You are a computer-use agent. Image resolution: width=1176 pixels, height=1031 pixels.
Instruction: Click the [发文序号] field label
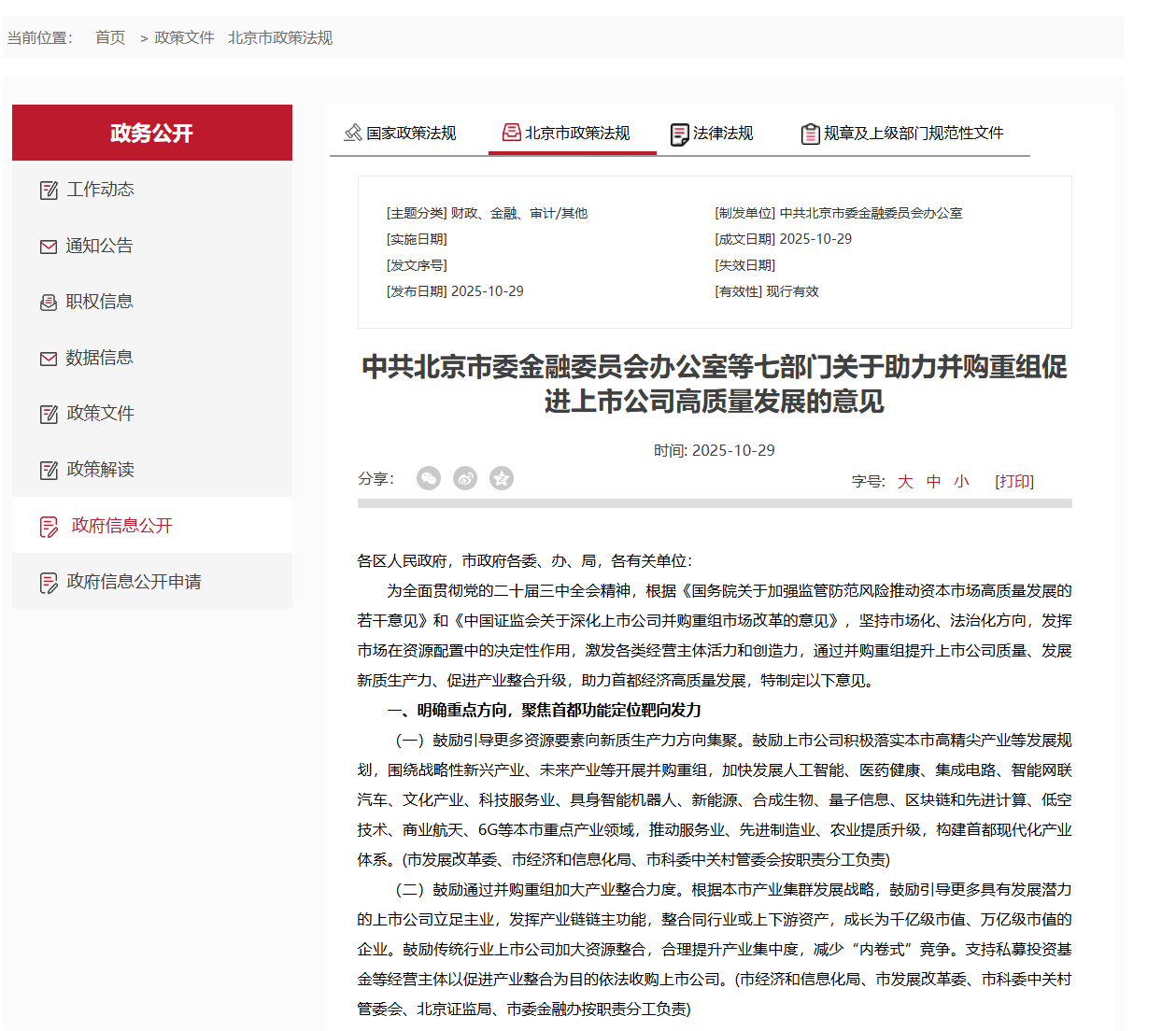pos(417,265)
